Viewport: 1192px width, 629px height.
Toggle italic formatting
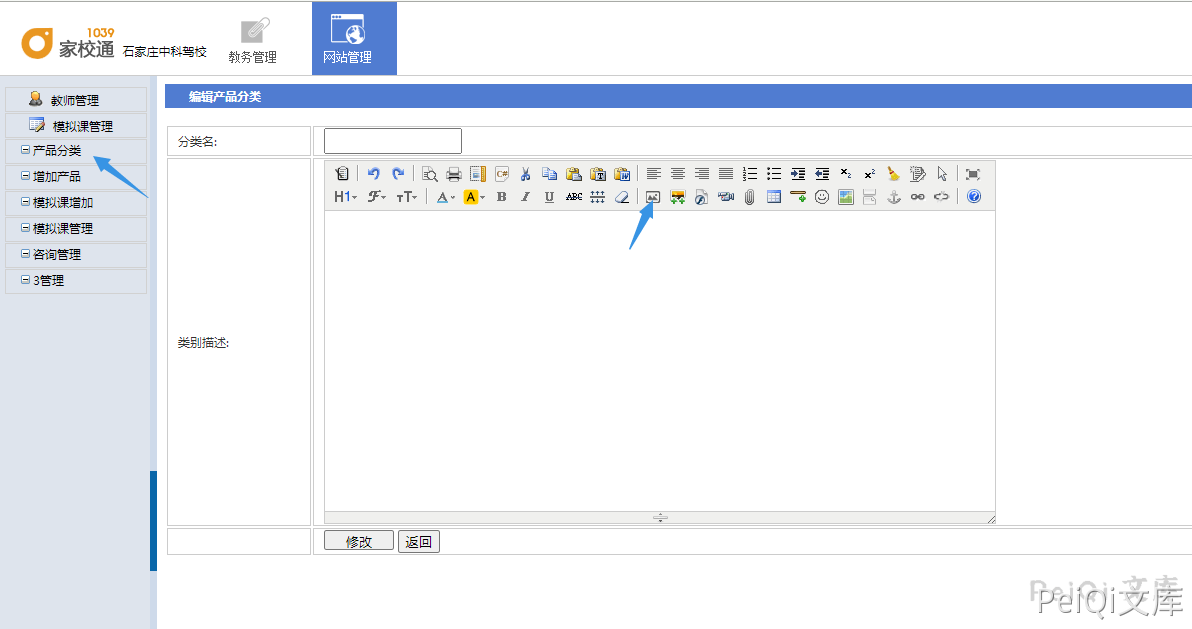(x=525, y=197)
